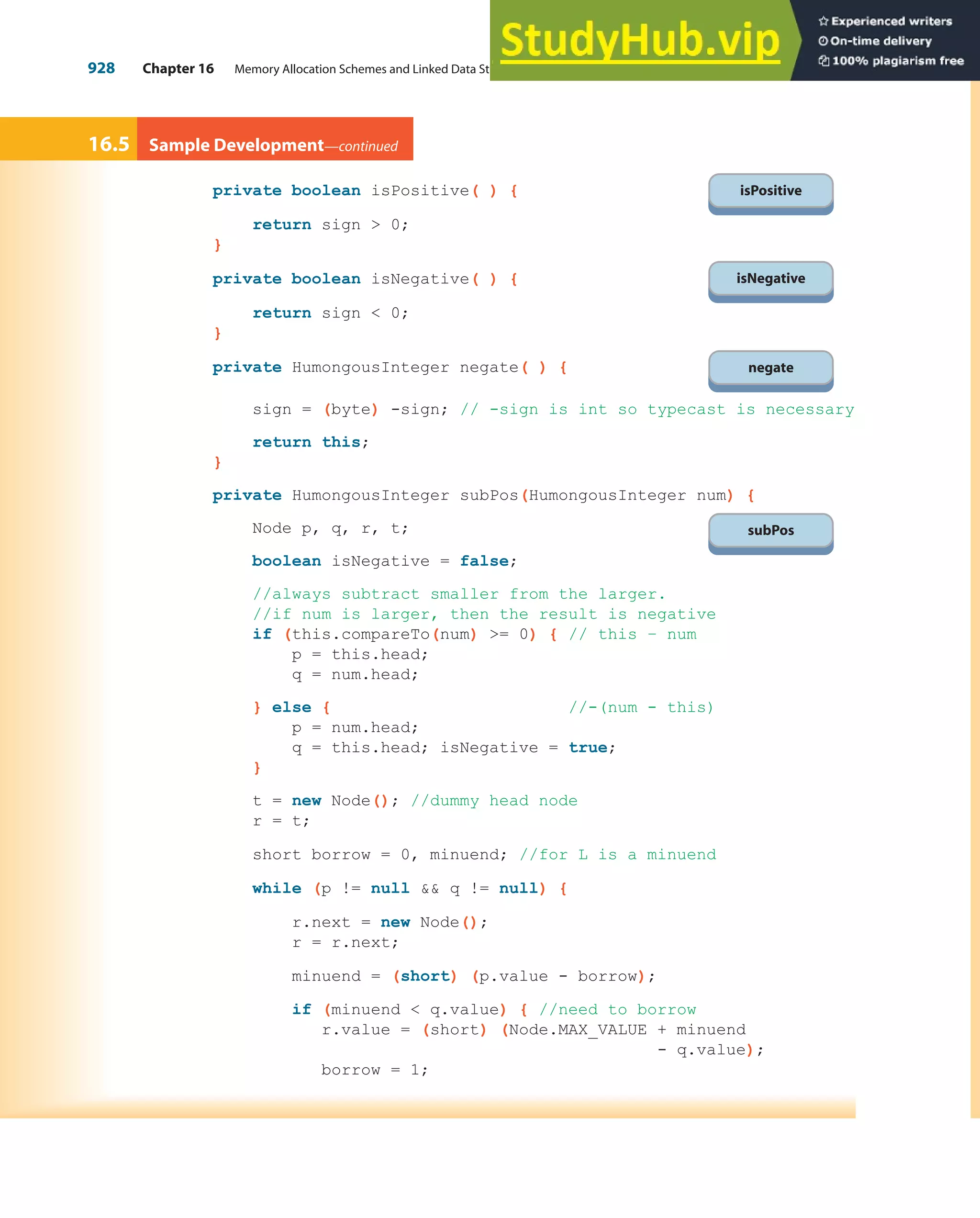
Task: Click the document icon beside 100% plagiarism free
Action: pos(824,61)
